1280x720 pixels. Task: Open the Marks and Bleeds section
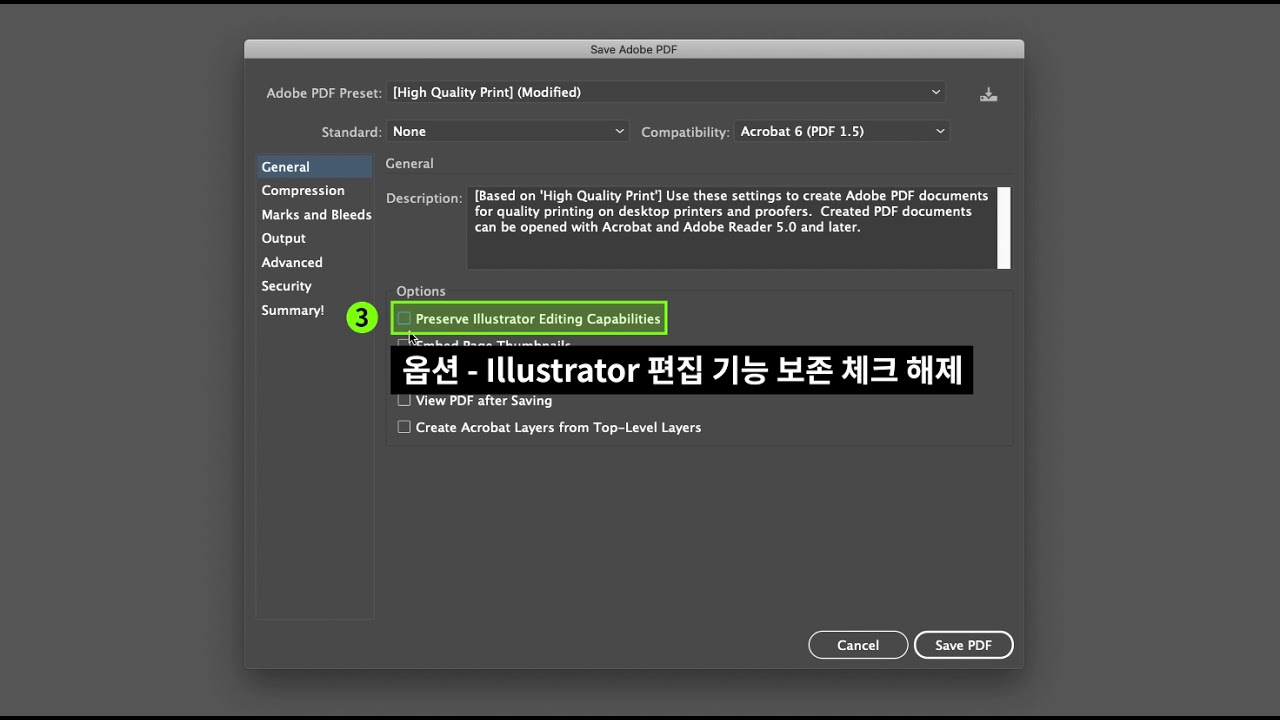(315, 214)
